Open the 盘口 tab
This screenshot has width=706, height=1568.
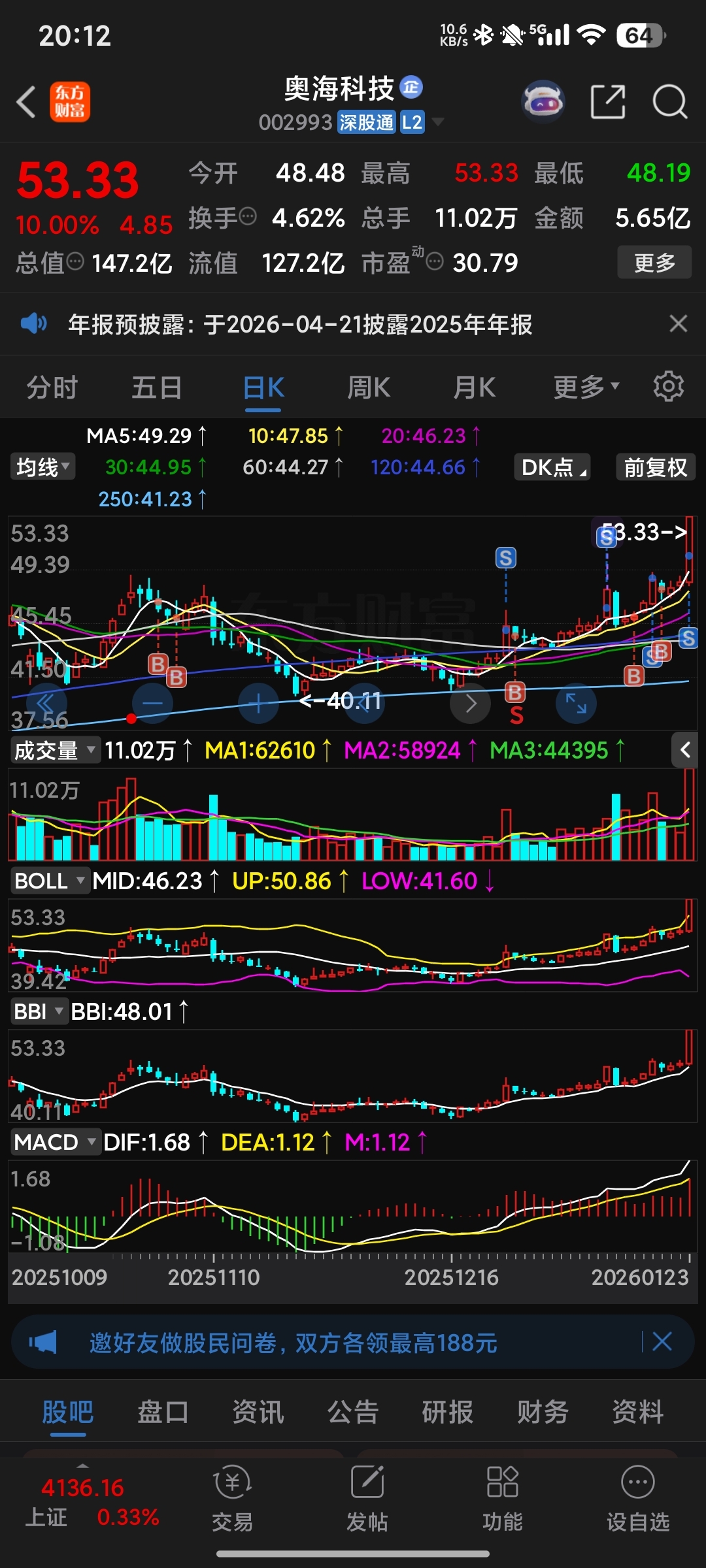[x=163, y=1412]
